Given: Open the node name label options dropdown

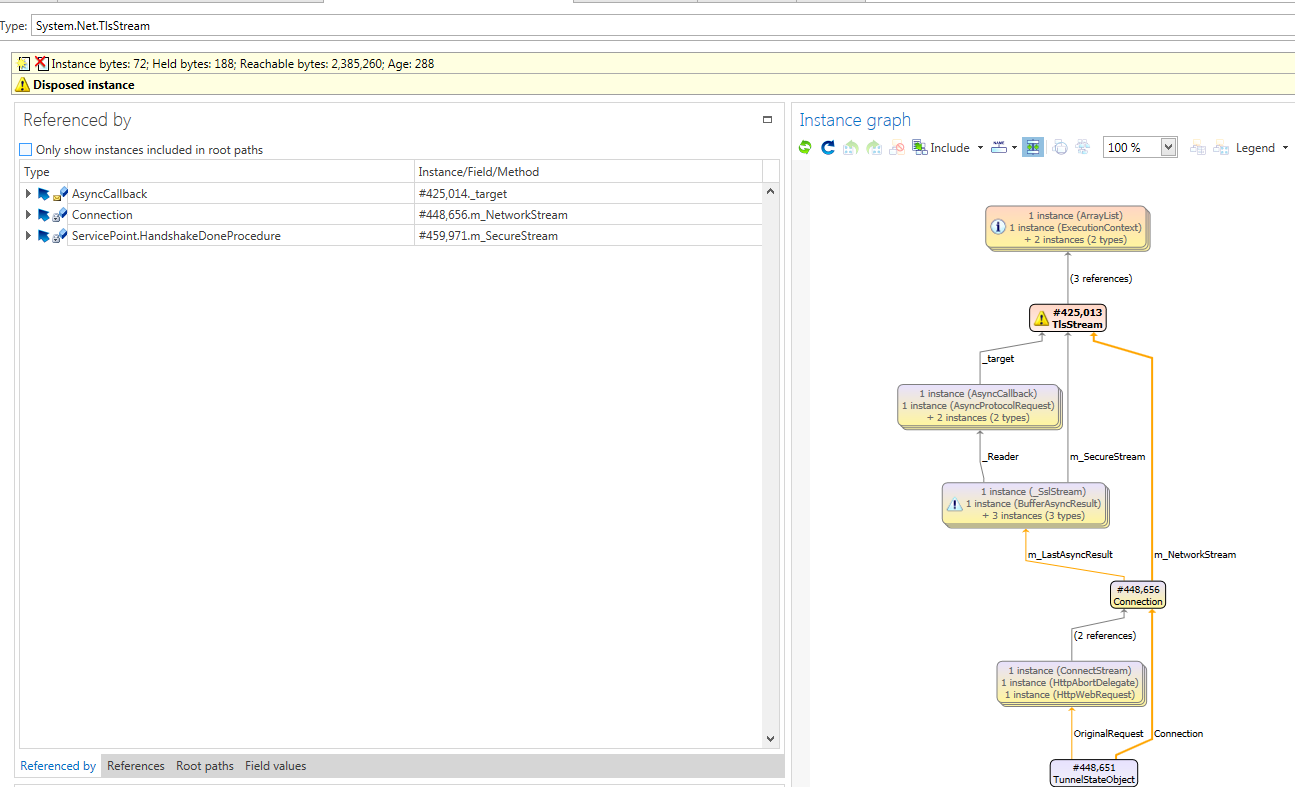Looking at the screenshot, I should (x=1004, y=148).
